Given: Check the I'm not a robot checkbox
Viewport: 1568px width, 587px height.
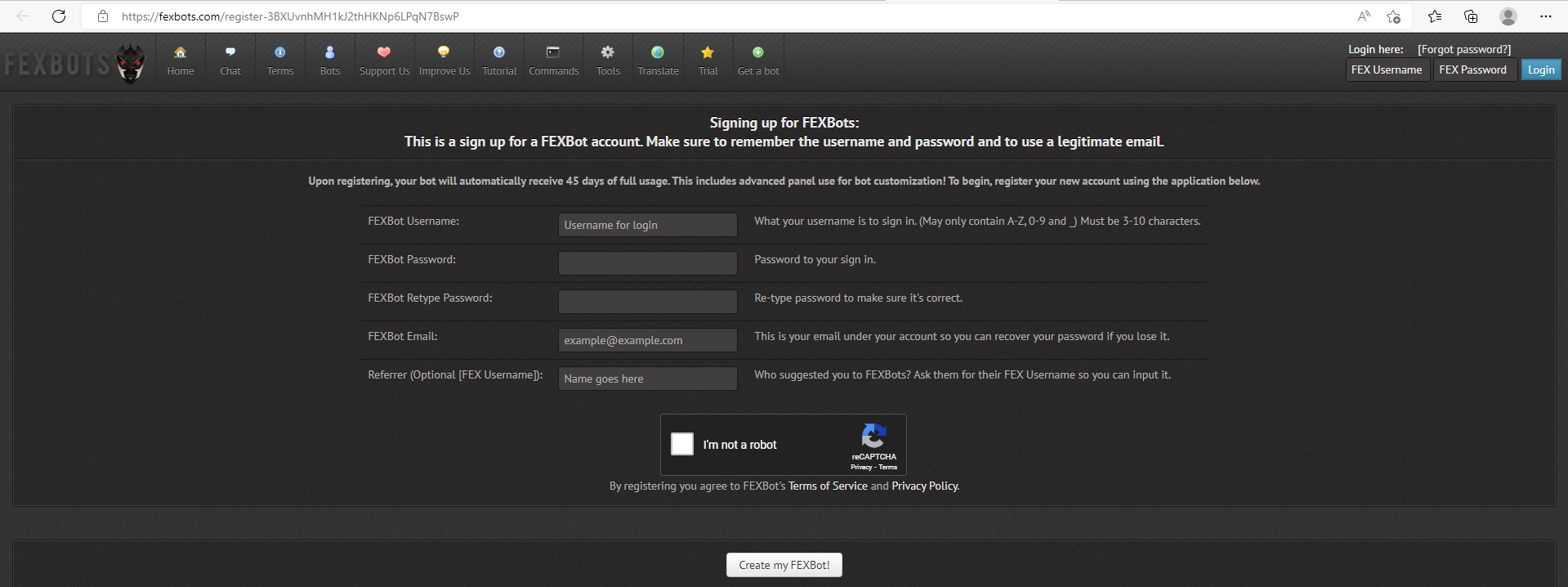Looking at the screenshot, I should pyautogui.click(x=682, y=444).
